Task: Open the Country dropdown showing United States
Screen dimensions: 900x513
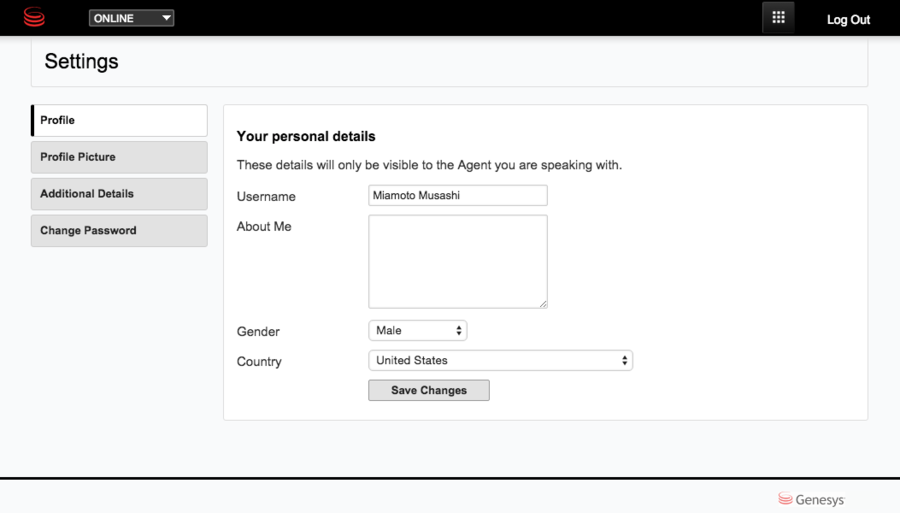Action: [x=500, y=360]
